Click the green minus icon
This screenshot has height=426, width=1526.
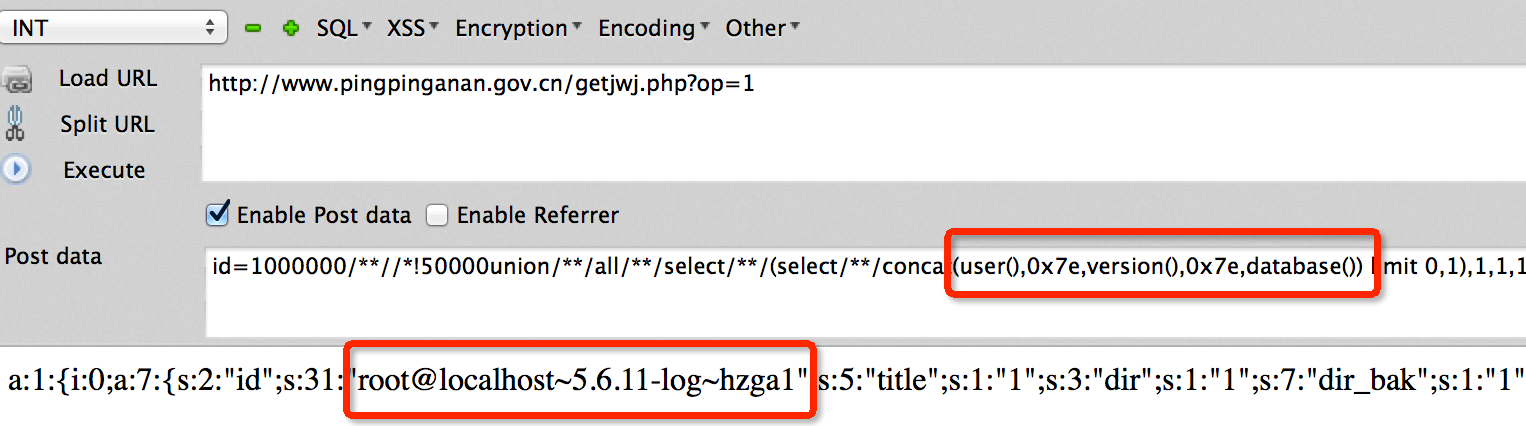[x=253, y=29]
